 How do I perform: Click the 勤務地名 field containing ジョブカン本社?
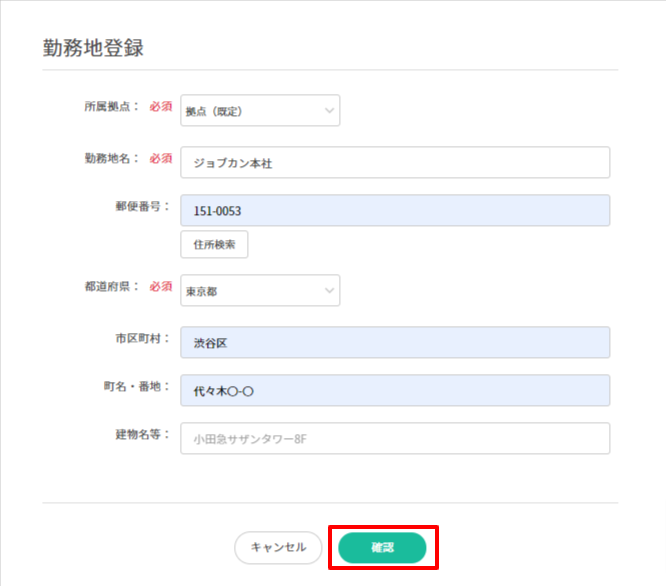tap(395, 163)
